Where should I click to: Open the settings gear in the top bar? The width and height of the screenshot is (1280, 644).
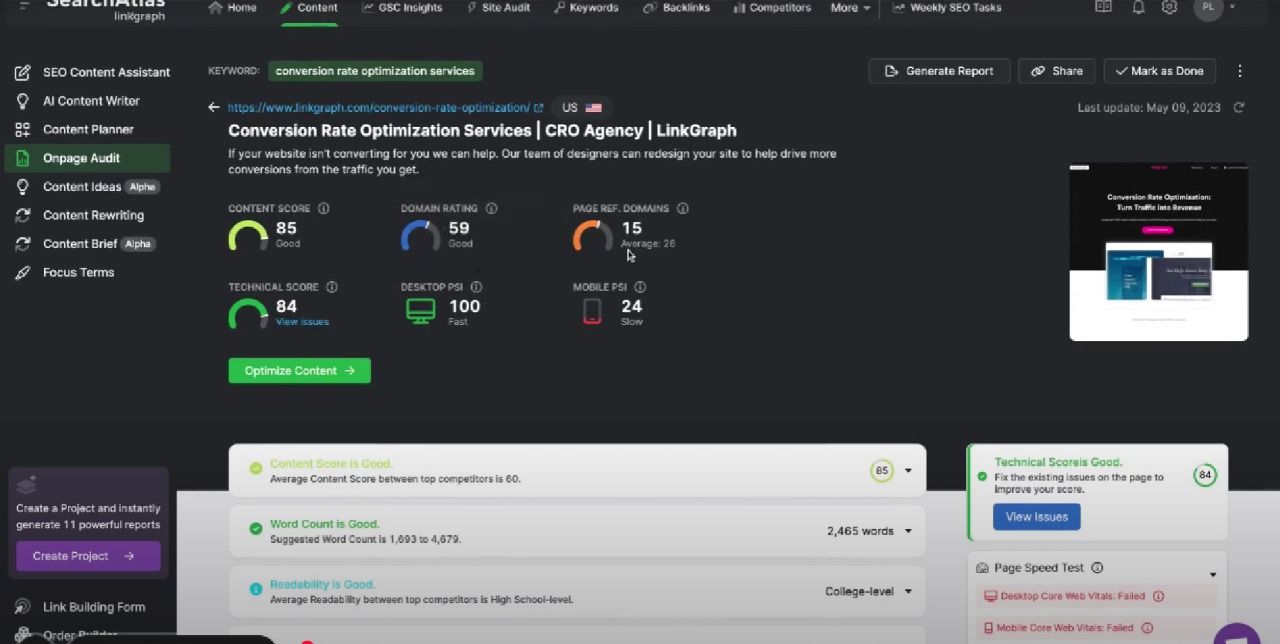point(1169,7)
